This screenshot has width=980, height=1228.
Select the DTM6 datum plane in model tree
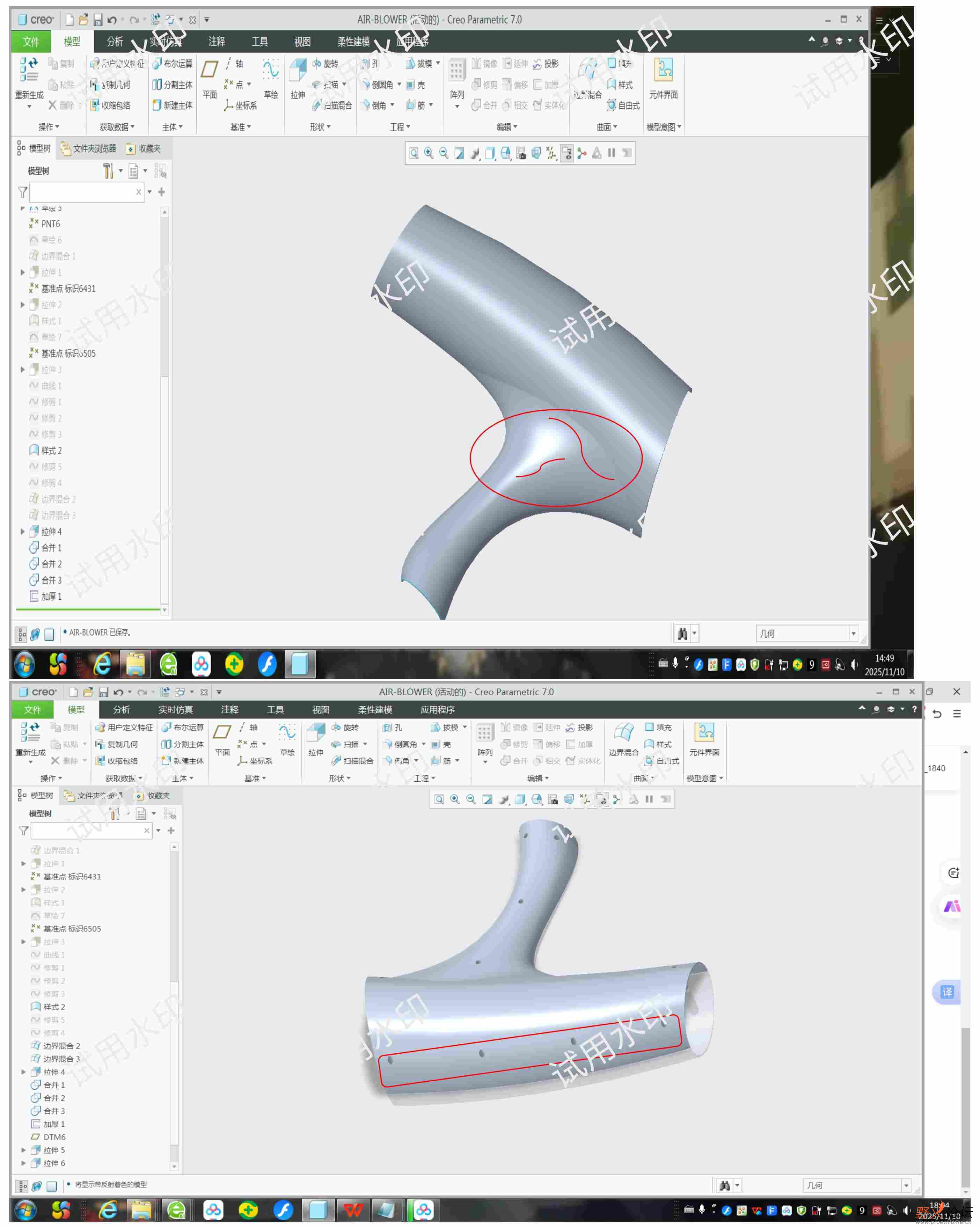click(54, 1137)
